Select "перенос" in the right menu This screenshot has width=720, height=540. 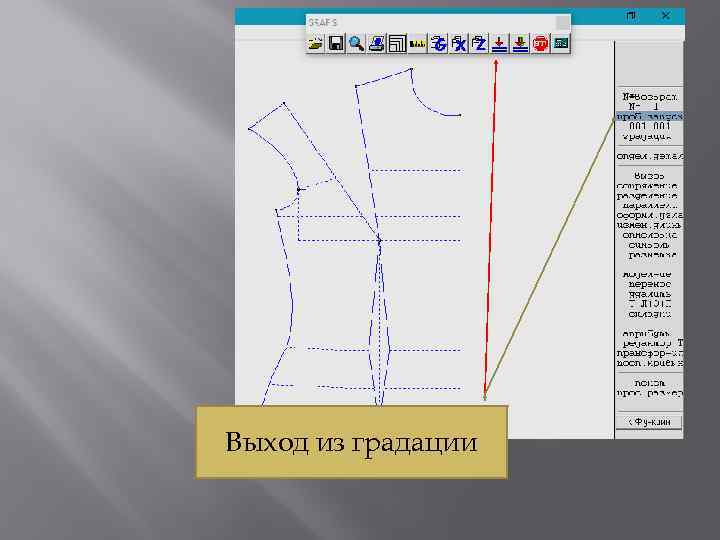point(649,284)
